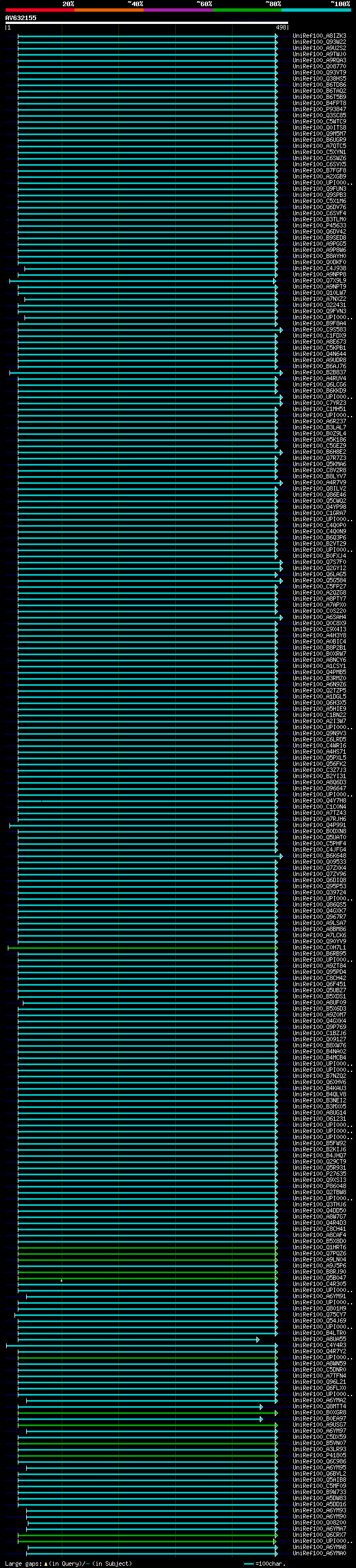Select hit label UniRef100_C4Y4R3
Image resolution: width=356 pixels, height=1568 pixels.
[319, 1345]
